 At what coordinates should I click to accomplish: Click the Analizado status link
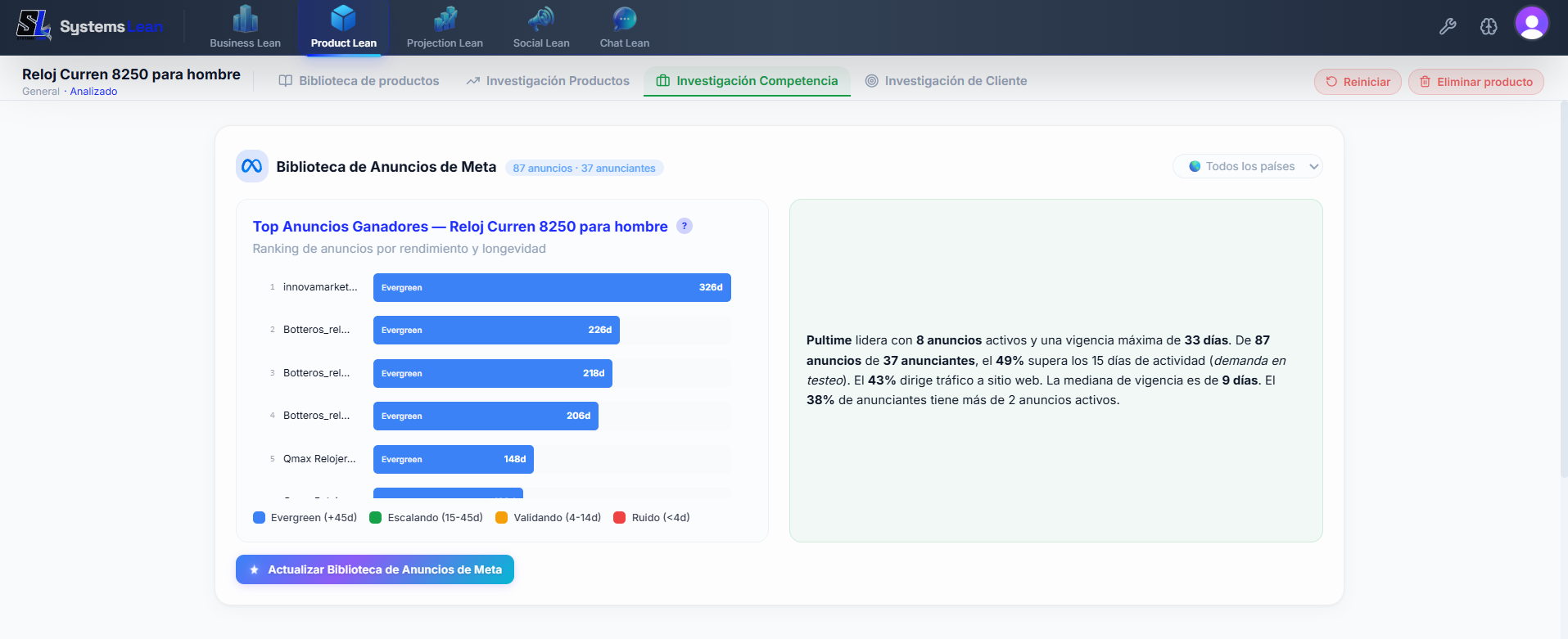[93, 92]
